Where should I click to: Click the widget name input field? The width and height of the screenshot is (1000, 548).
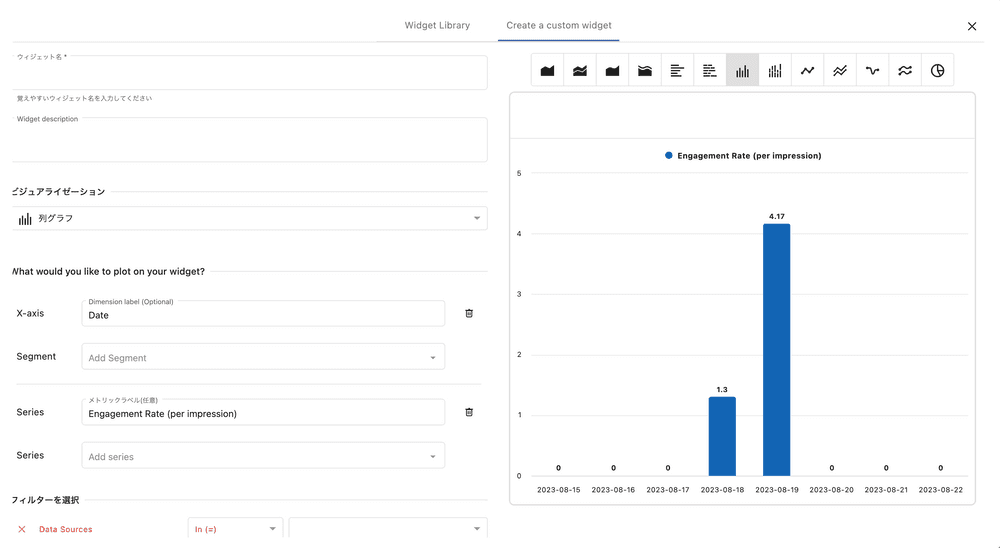pyautogui.click(x=250, y=72)
